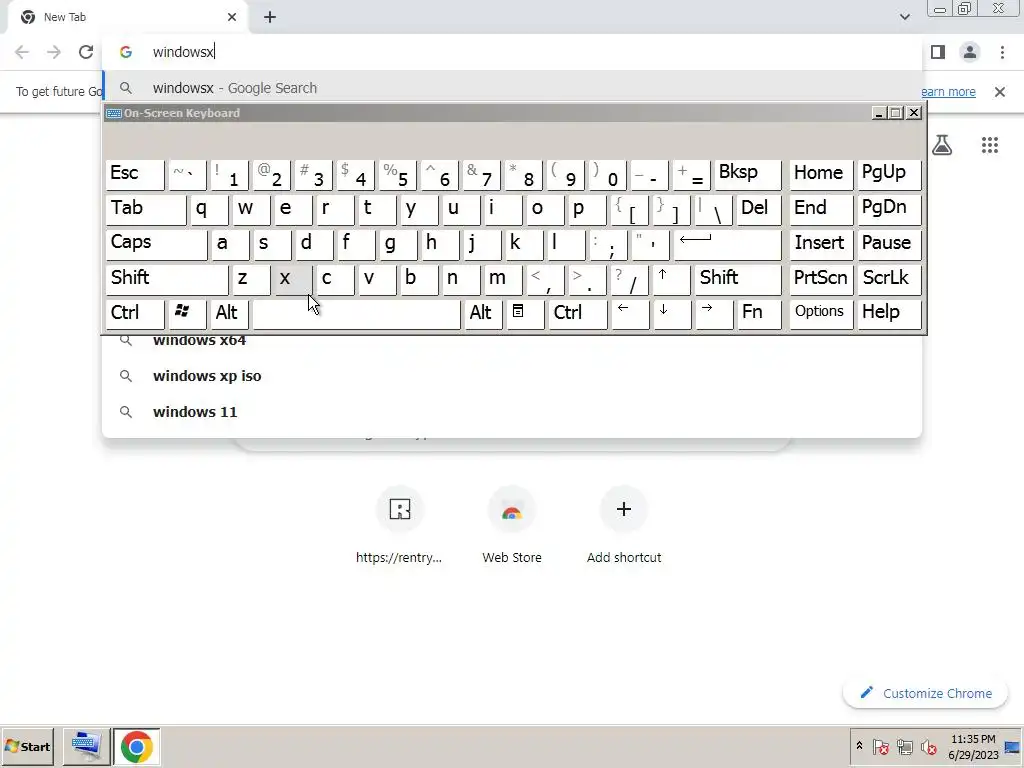The image size is (1024, 768).
Task: Click the Help key on keyboard
Action: click(889, 314)
